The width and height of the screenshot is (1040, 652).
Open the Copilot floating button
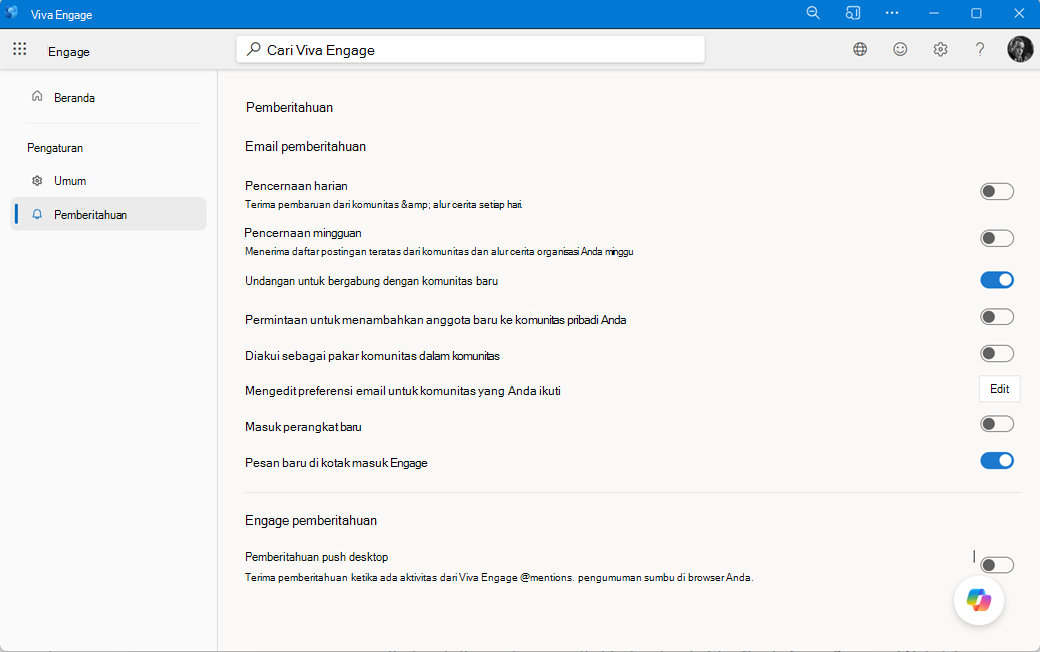978,600
